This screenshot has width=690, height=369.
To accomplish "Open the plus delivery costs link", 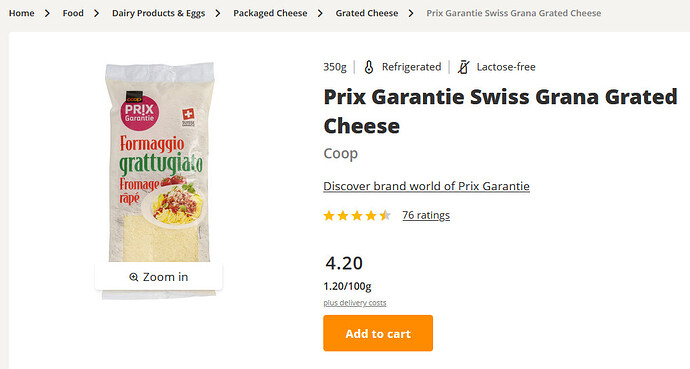I will coord(355,303).
